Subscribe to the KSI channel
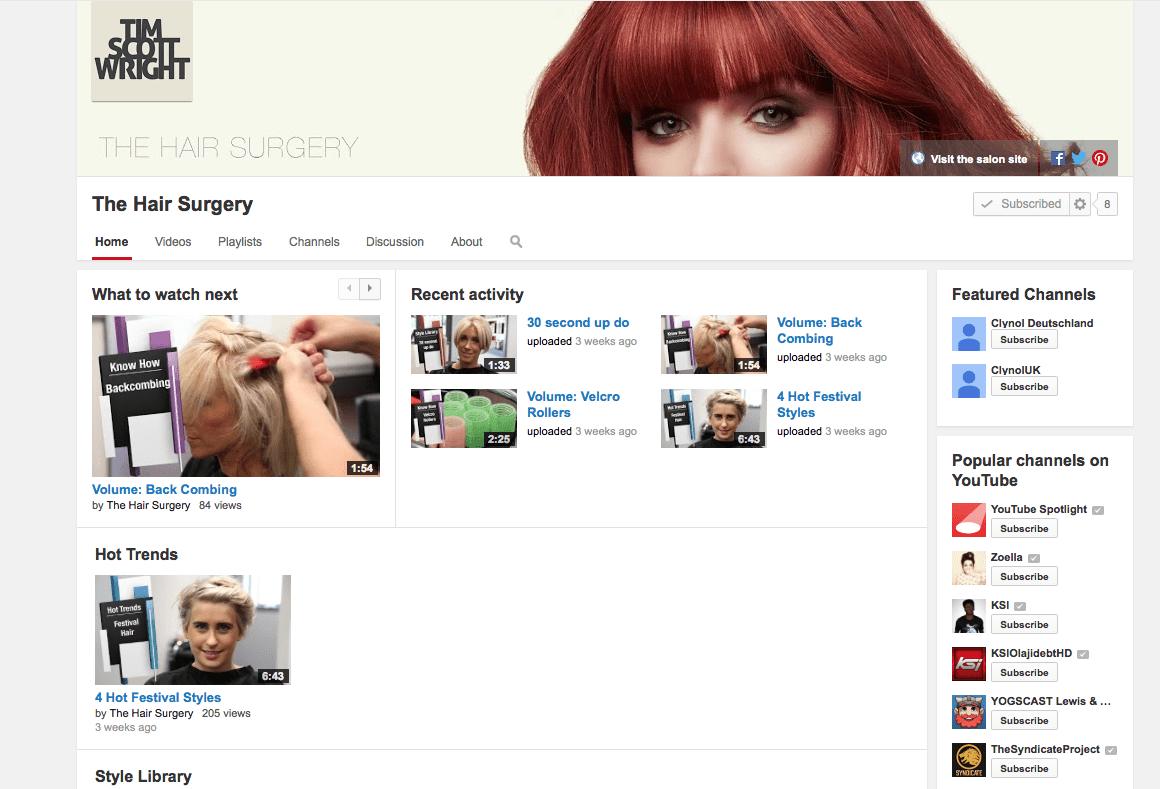The image size is (1160, 789). [1024, 625]
